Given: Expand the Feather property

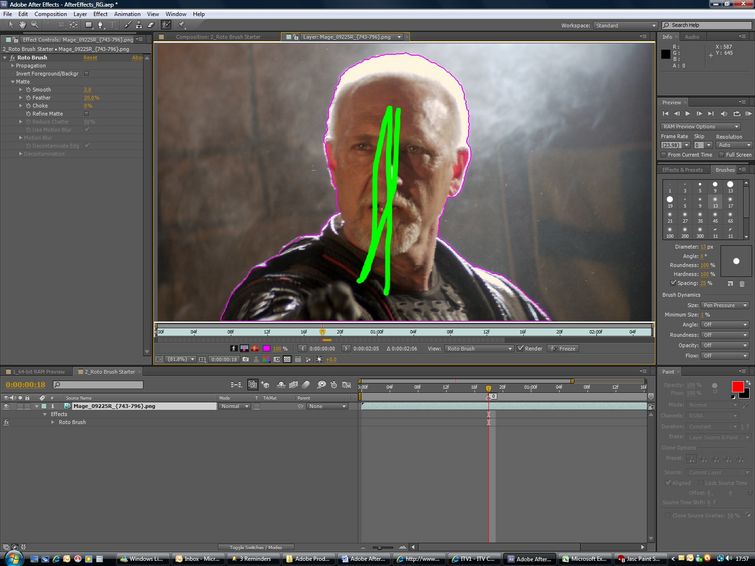Looking at the screenshot, I should click(20, 98).
